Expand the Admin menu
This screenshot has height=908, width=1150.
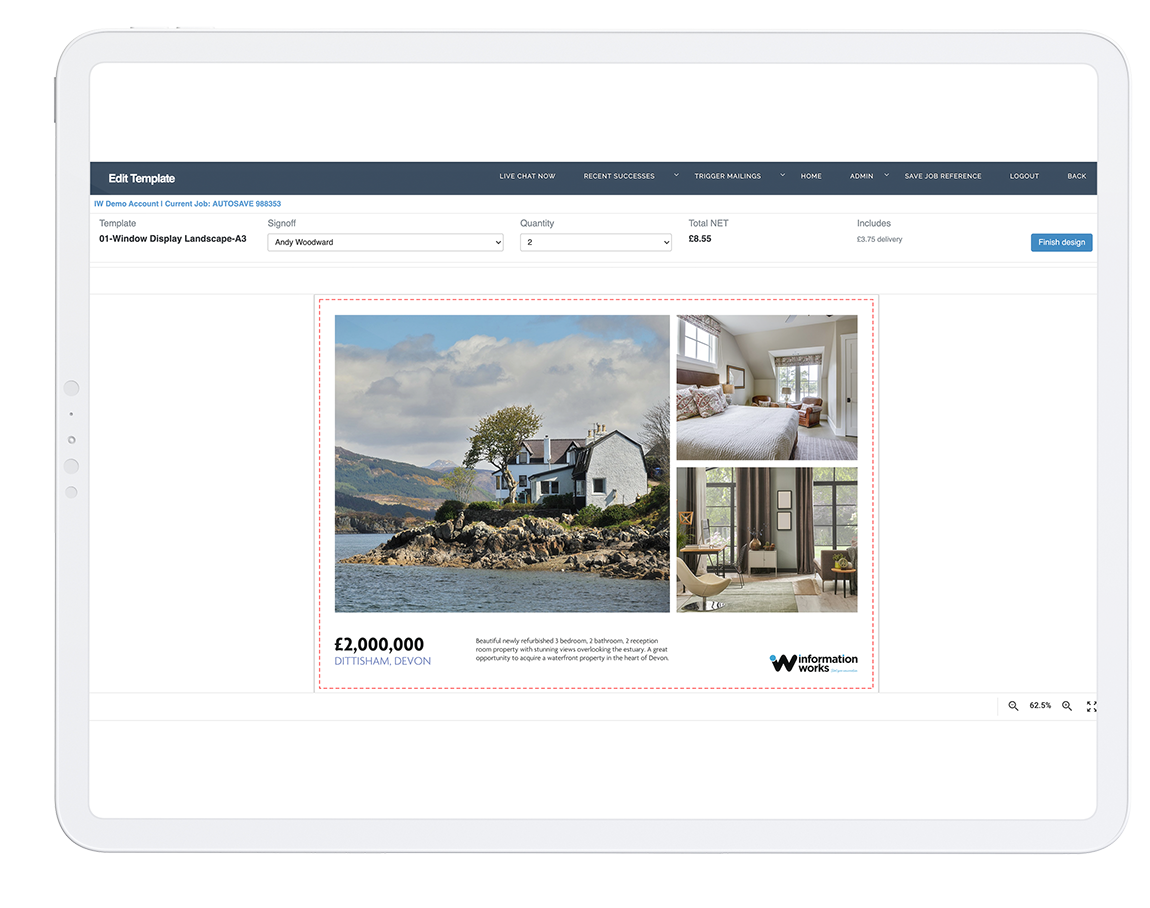pos(862,176)
